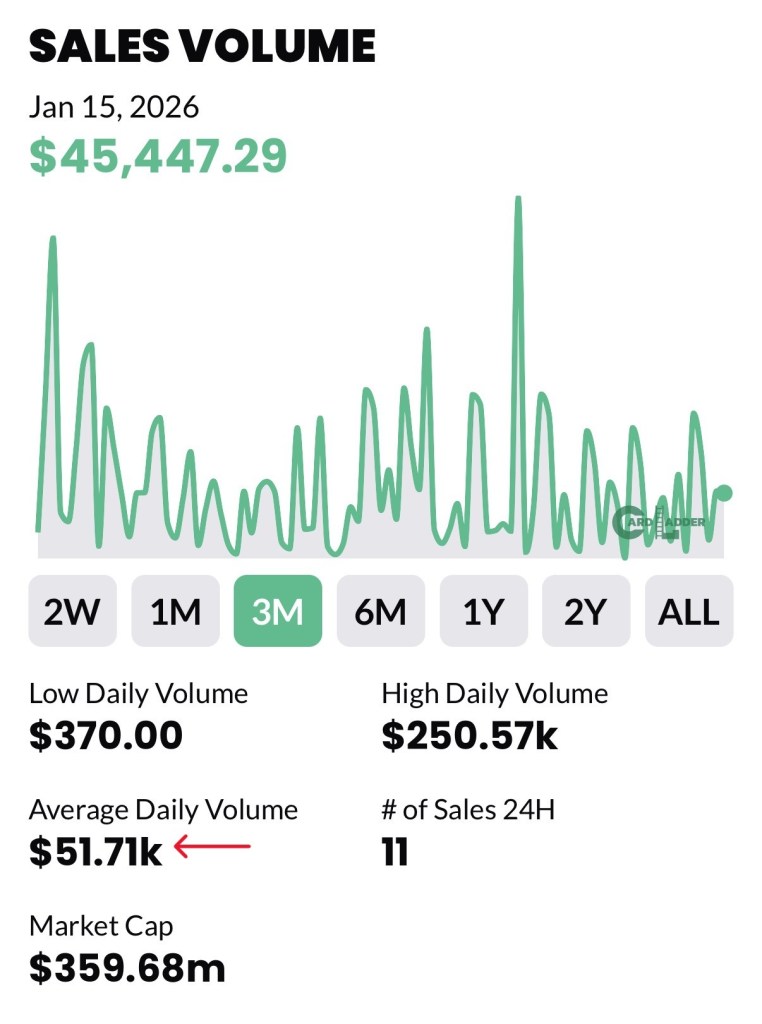Click the Card Ladder watermark logo

coord(659,521)
